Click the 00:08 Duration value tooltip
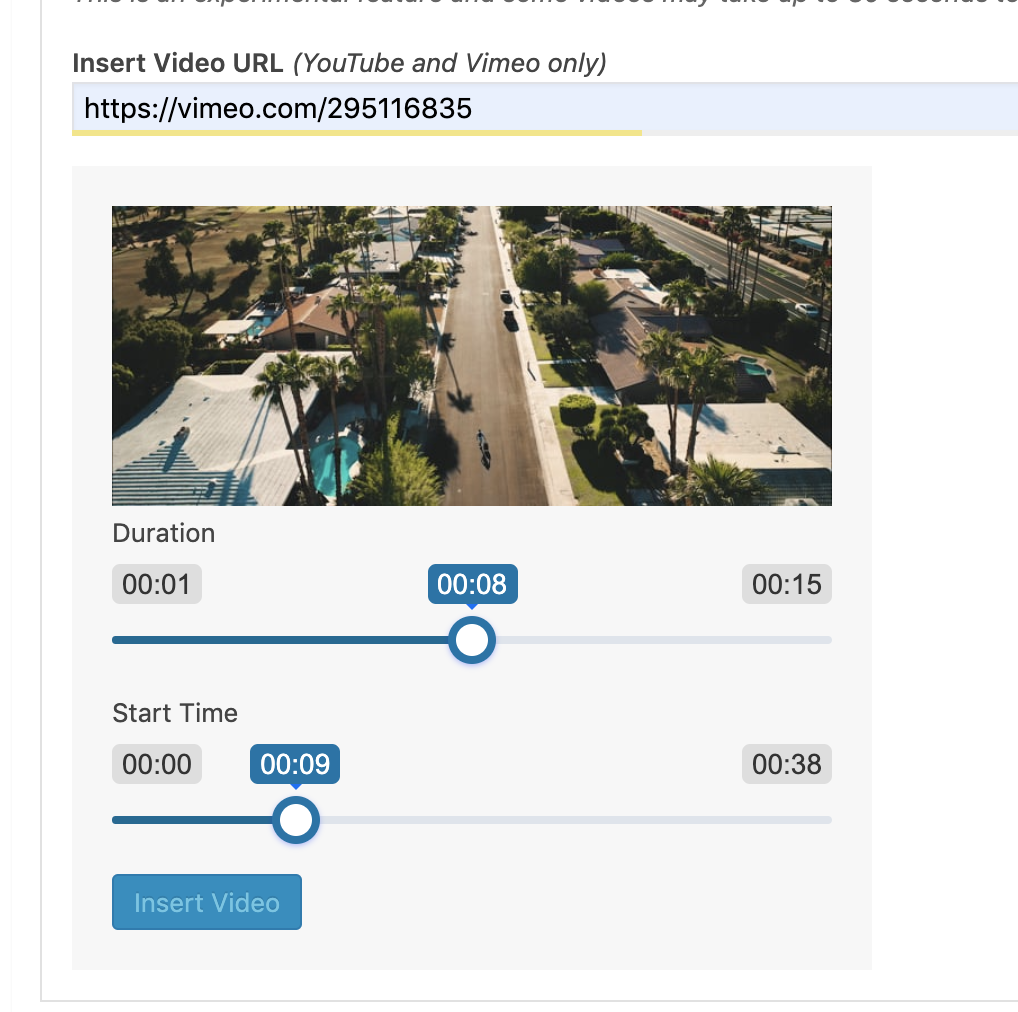Image resolution: width=1018 pixels, height=1012 pixels. [x=472, y=584]
